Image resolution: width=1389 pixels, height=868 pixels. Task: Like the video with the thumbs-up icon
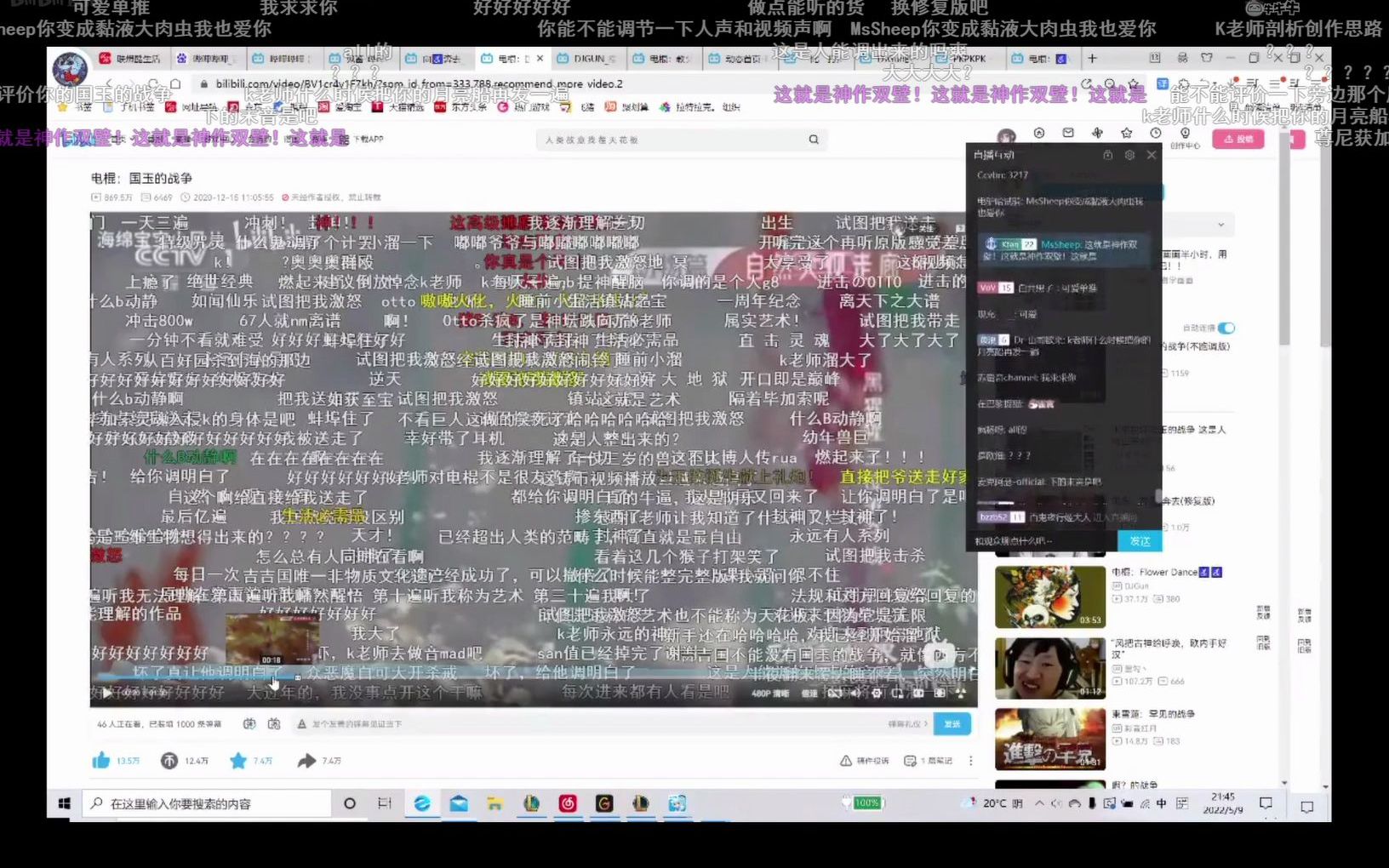(x=101, y=760)
